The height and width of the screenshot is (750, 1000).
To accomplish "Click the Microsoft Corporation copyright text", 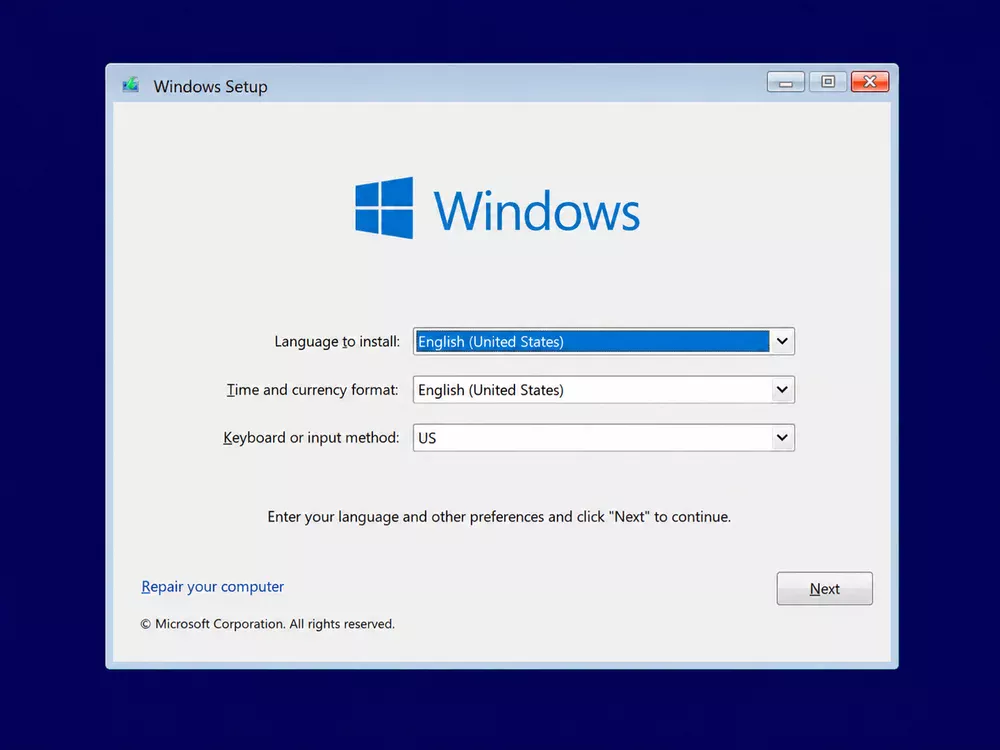I will point(268,624).
